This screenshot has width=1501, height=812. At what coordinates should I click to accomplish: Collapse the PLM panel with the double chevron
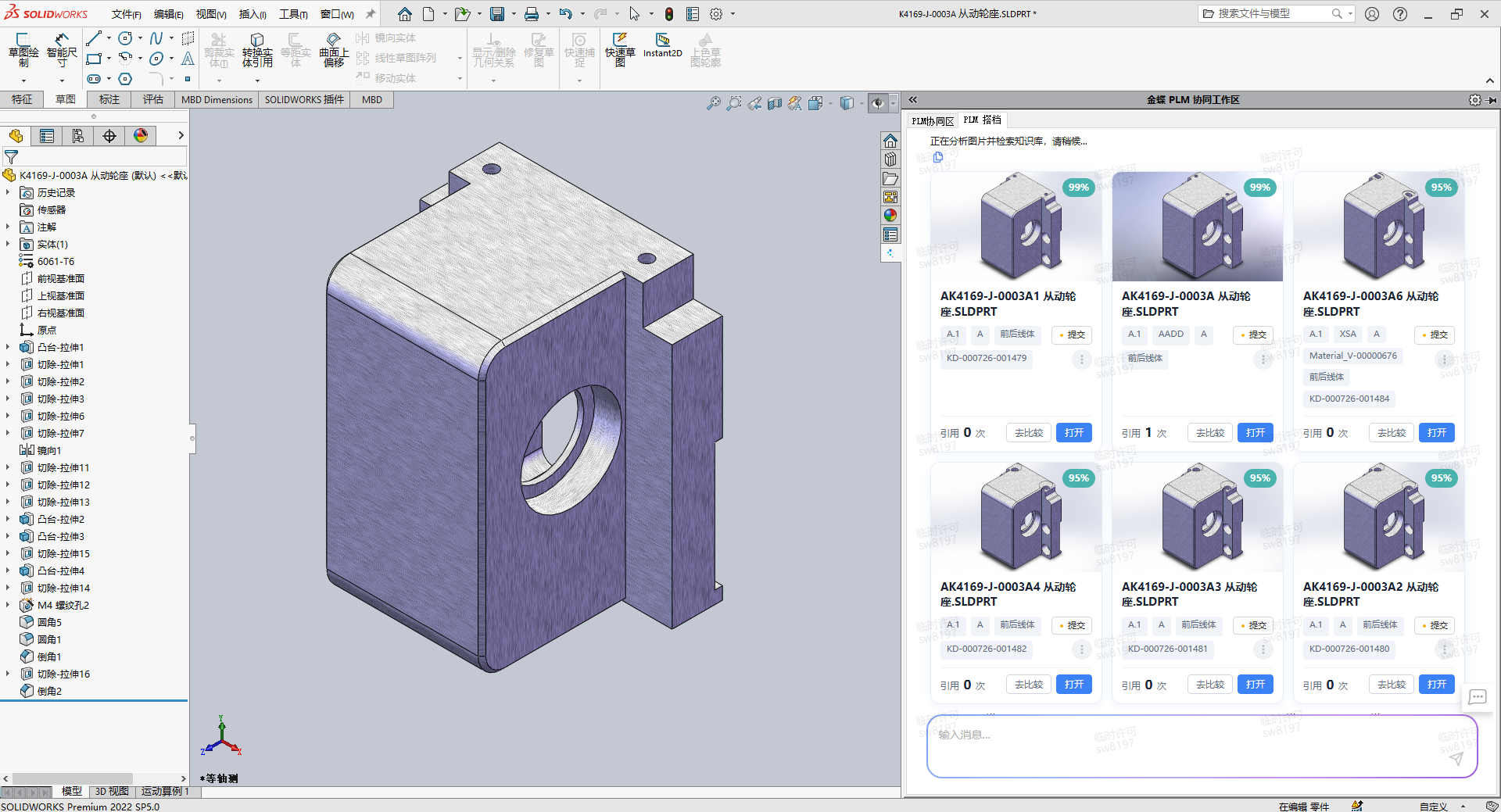[912, 100]
